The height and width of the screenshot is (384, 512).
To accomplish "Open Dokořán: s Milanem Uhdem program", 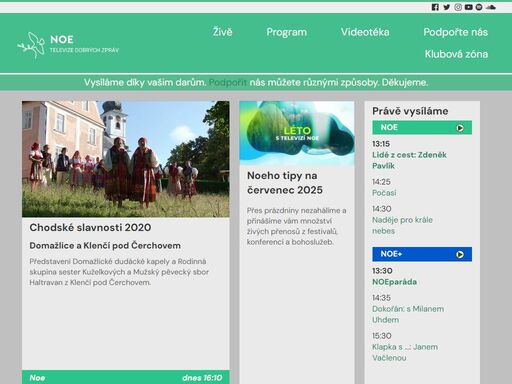I will tap(408, 314).
